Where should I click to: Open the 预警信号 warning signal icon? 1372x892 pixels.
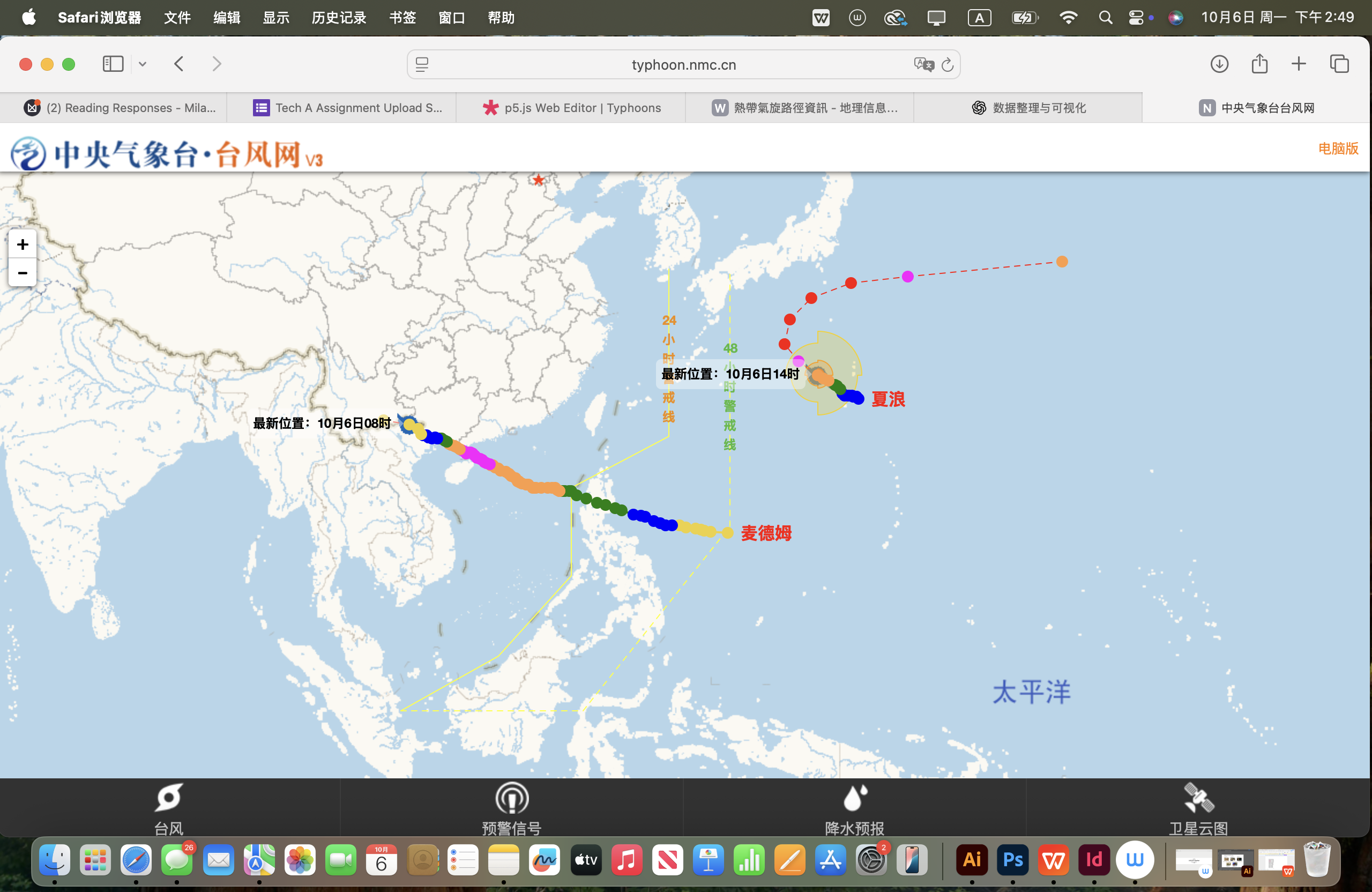pos(511,799)
